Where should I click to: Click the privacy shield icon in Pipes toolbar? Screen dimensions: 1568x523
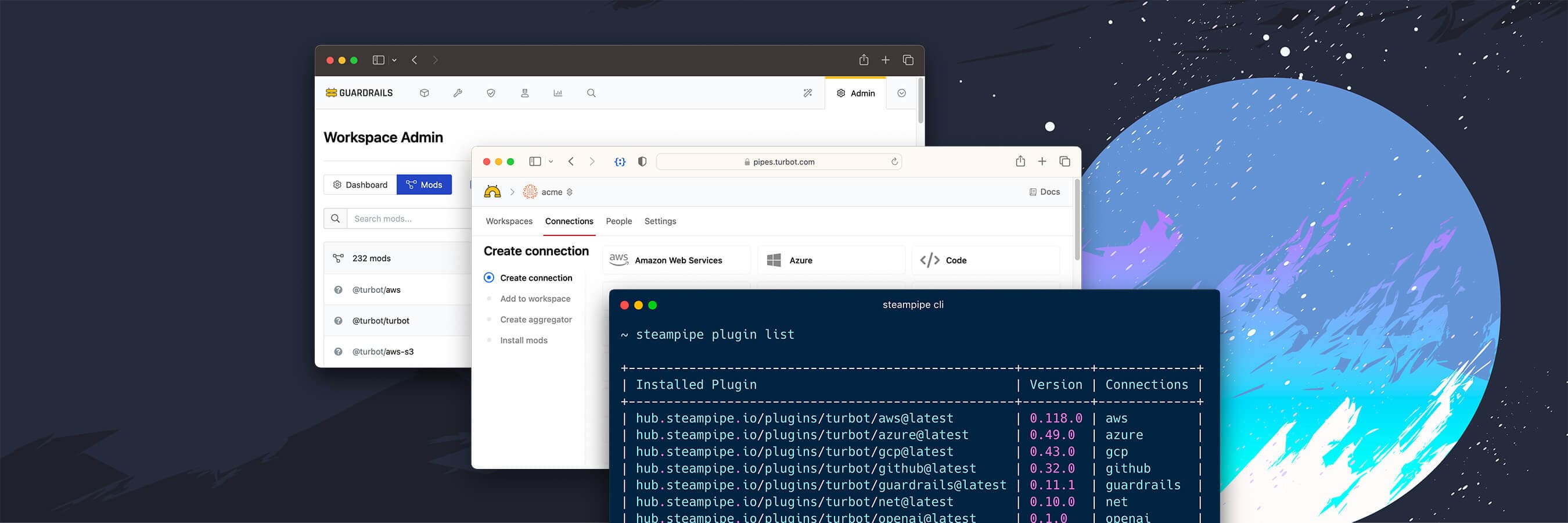(x=642, y=162)
